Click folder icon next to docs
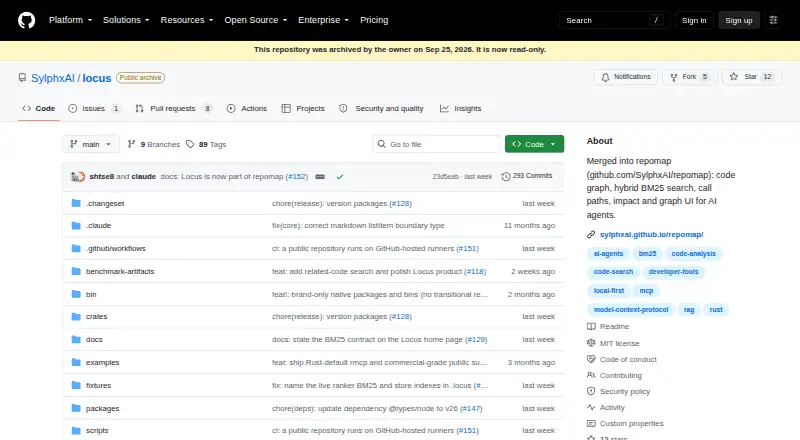Screen dimensions: 800x440 [x=76, y=339]
